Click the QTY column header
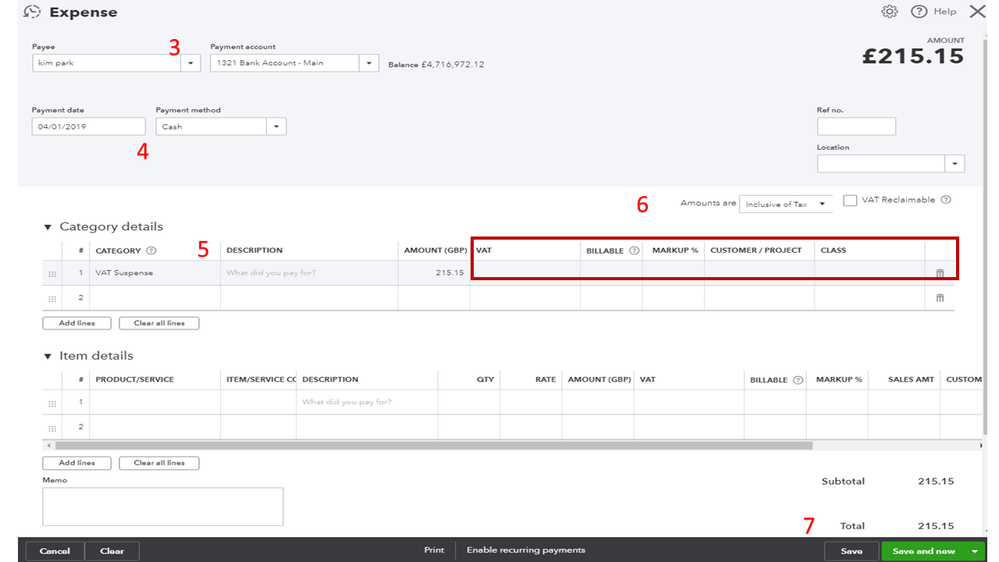Screen dimensions: 999x562 click(485, 380)
